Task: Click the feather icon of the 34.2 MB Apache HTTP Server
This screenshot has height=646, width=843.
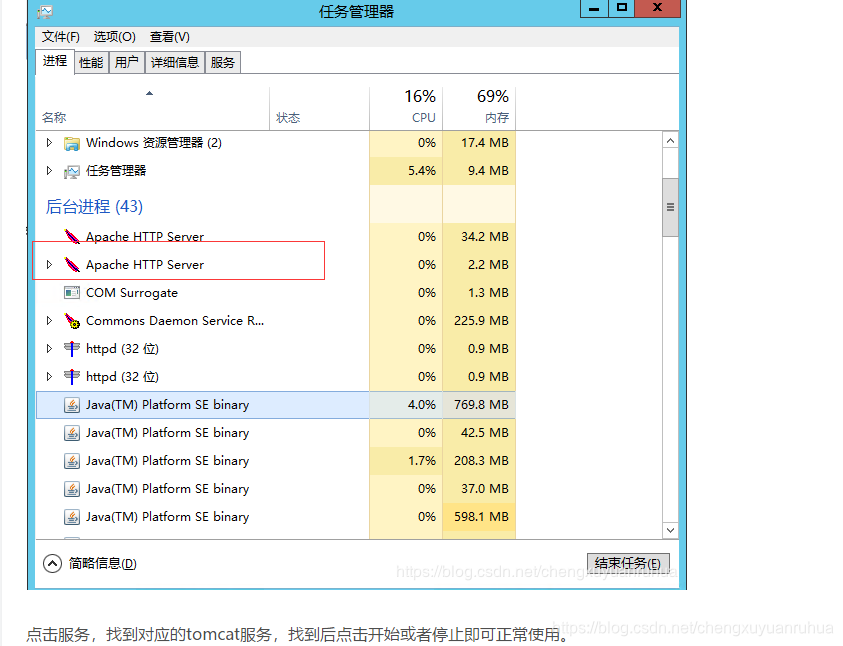Action: click(72, 236)
